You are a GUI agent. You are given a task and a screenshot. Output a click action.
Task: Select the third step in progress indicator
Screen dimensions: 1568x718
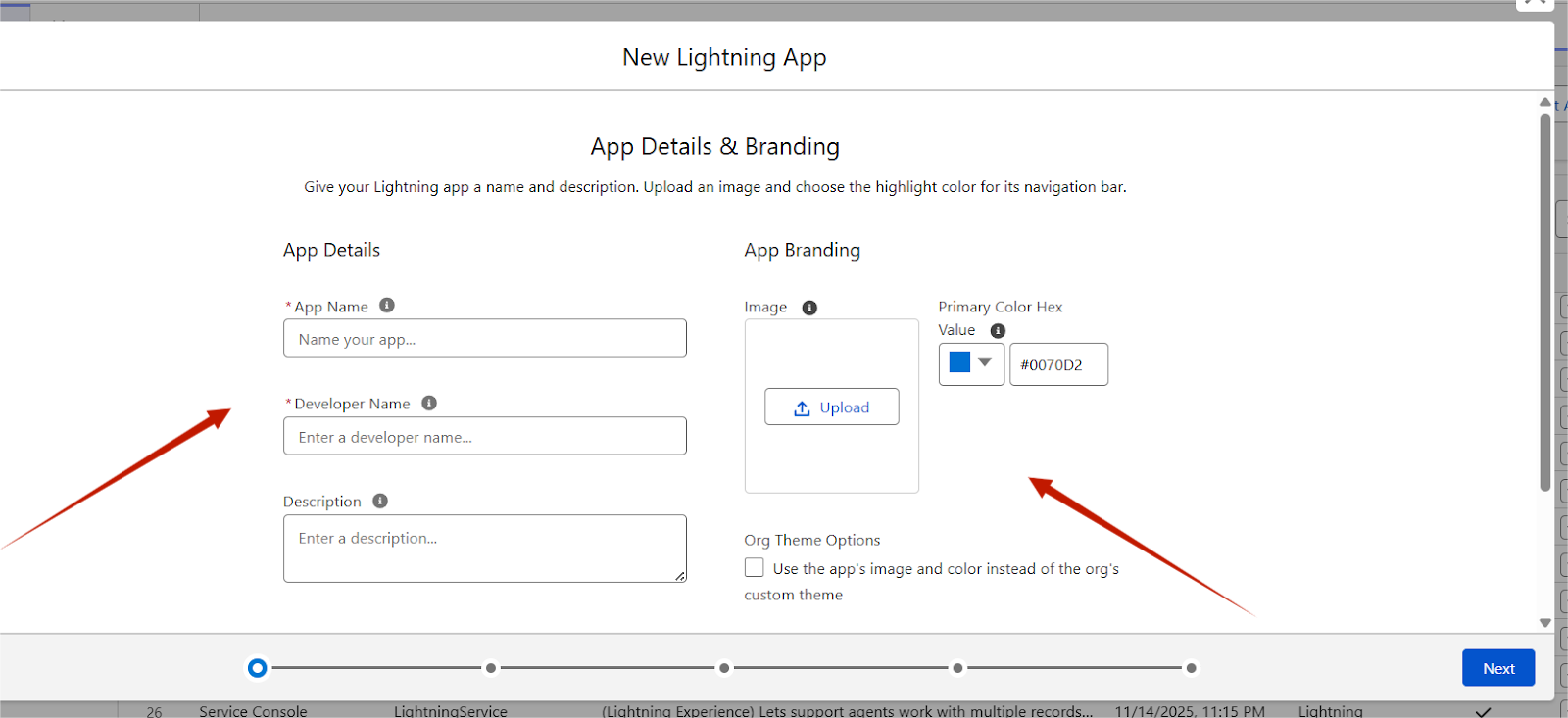point(724,668)
